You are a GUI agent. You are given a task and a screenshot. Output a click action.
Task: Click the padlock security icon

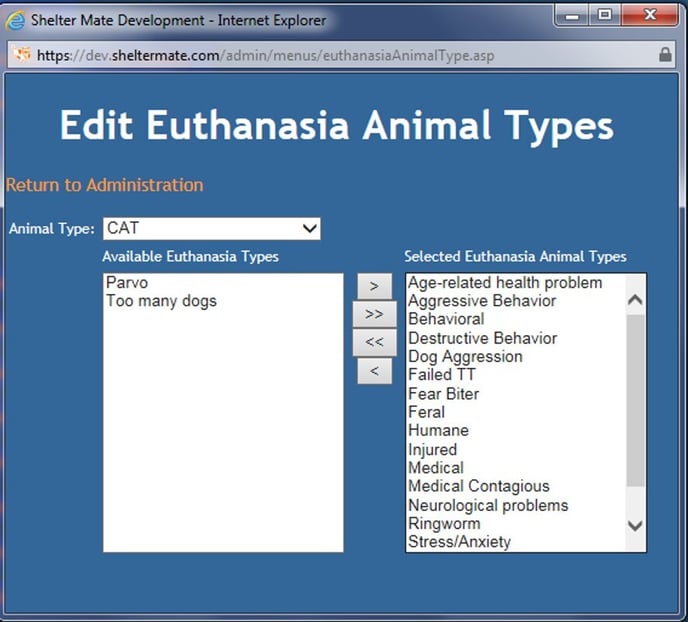coord(665,55)
